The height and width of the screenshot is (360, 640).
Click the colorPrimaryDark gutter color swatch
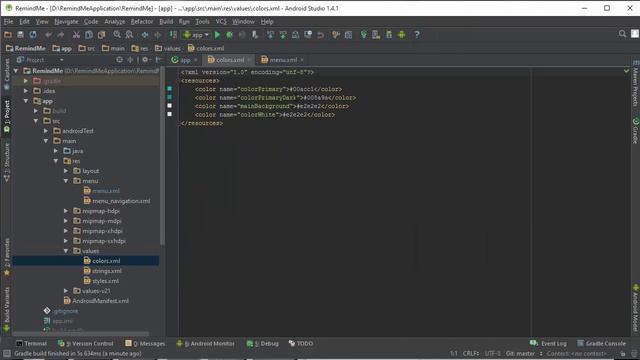point(170,97)
